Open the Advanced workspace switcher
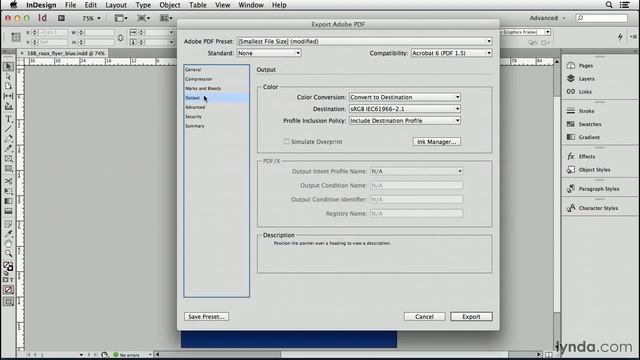This screenshot has height=360, width=640. click(x=547, y=18)
